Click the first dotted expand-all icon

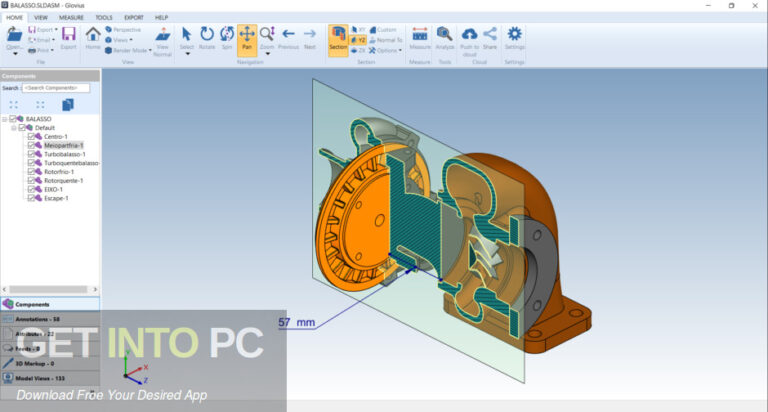(x=14, y=105)
